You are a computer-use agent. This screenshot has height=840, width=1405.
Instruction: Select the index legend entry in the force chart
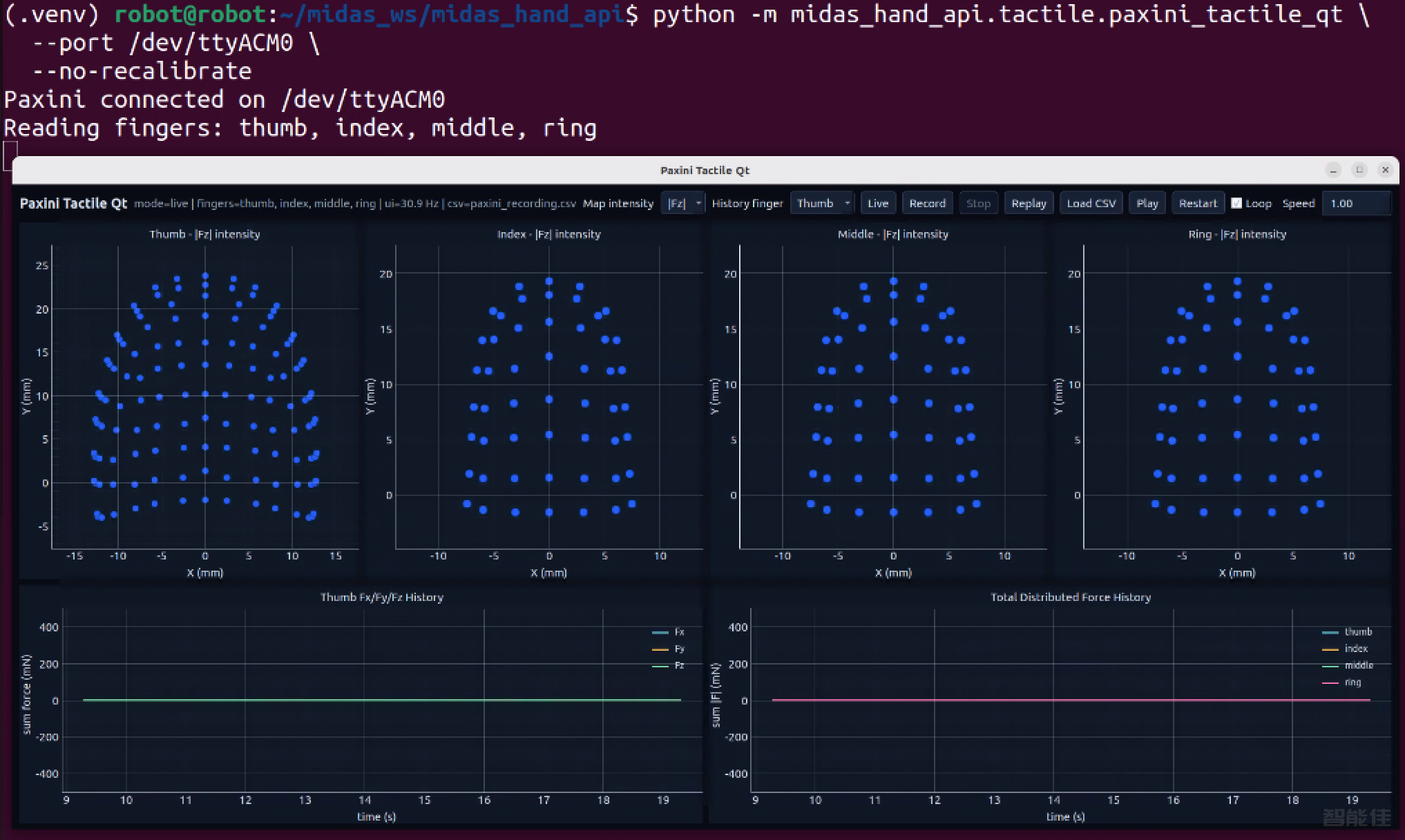1344,649
